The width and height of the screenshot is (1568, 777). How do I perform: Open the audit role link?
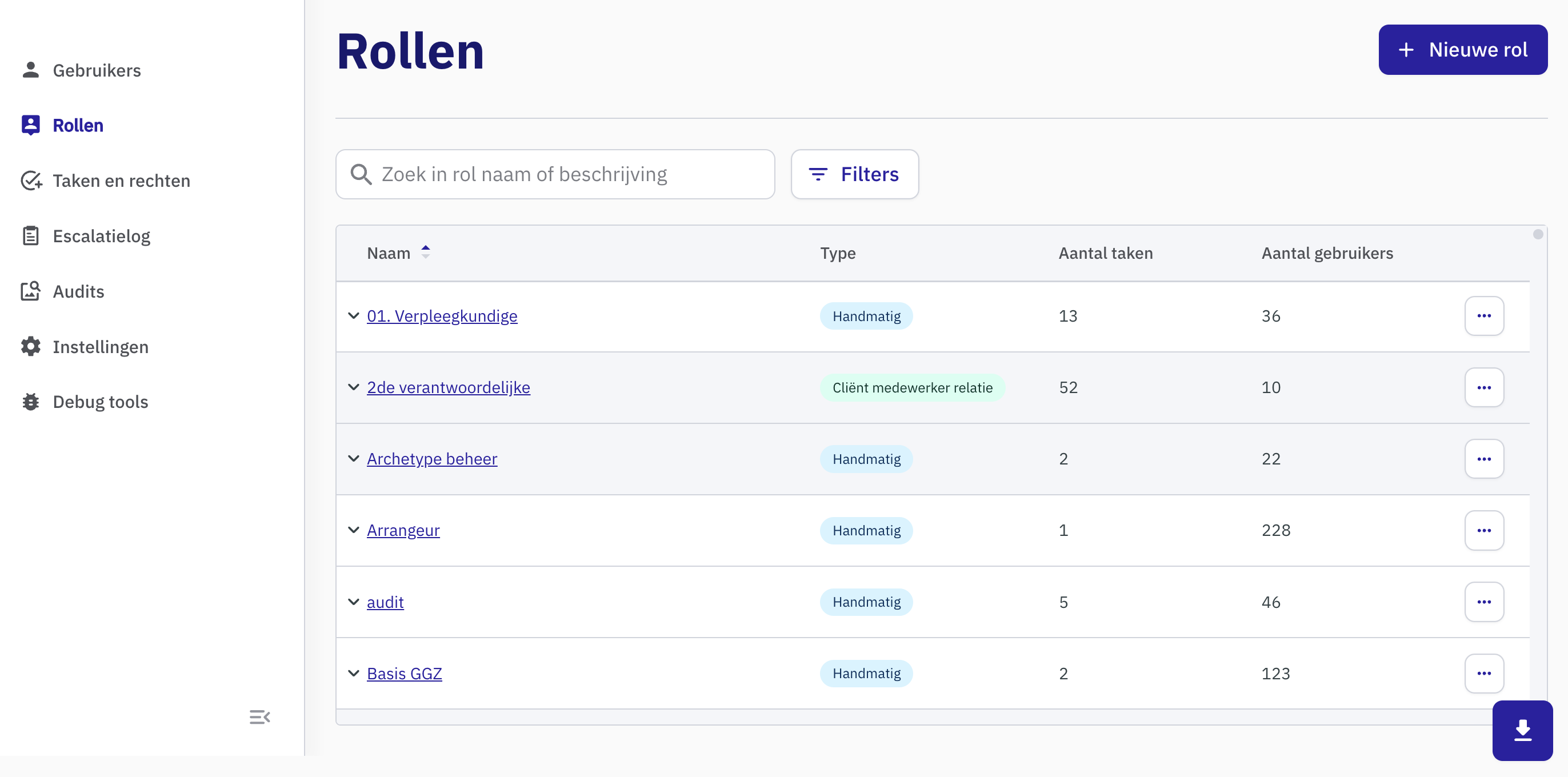(x=385, y=602)
